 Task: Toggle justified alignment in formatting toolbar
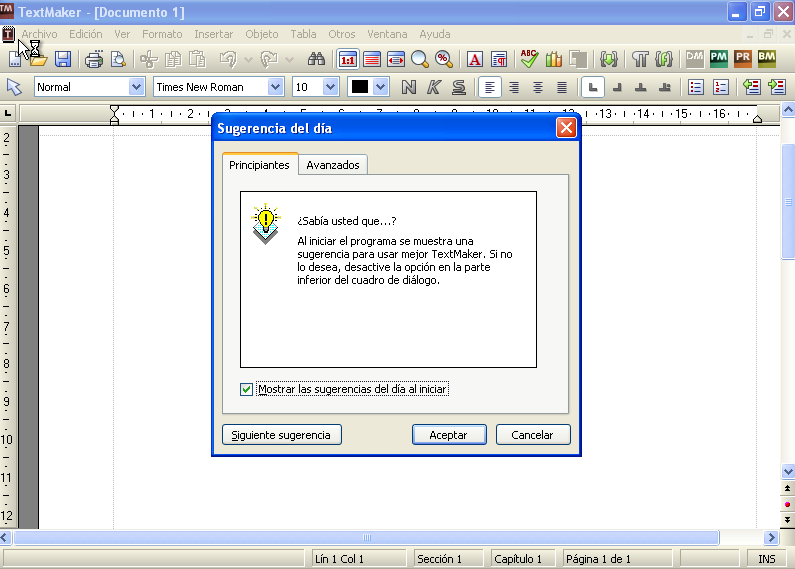coord(562,87)
